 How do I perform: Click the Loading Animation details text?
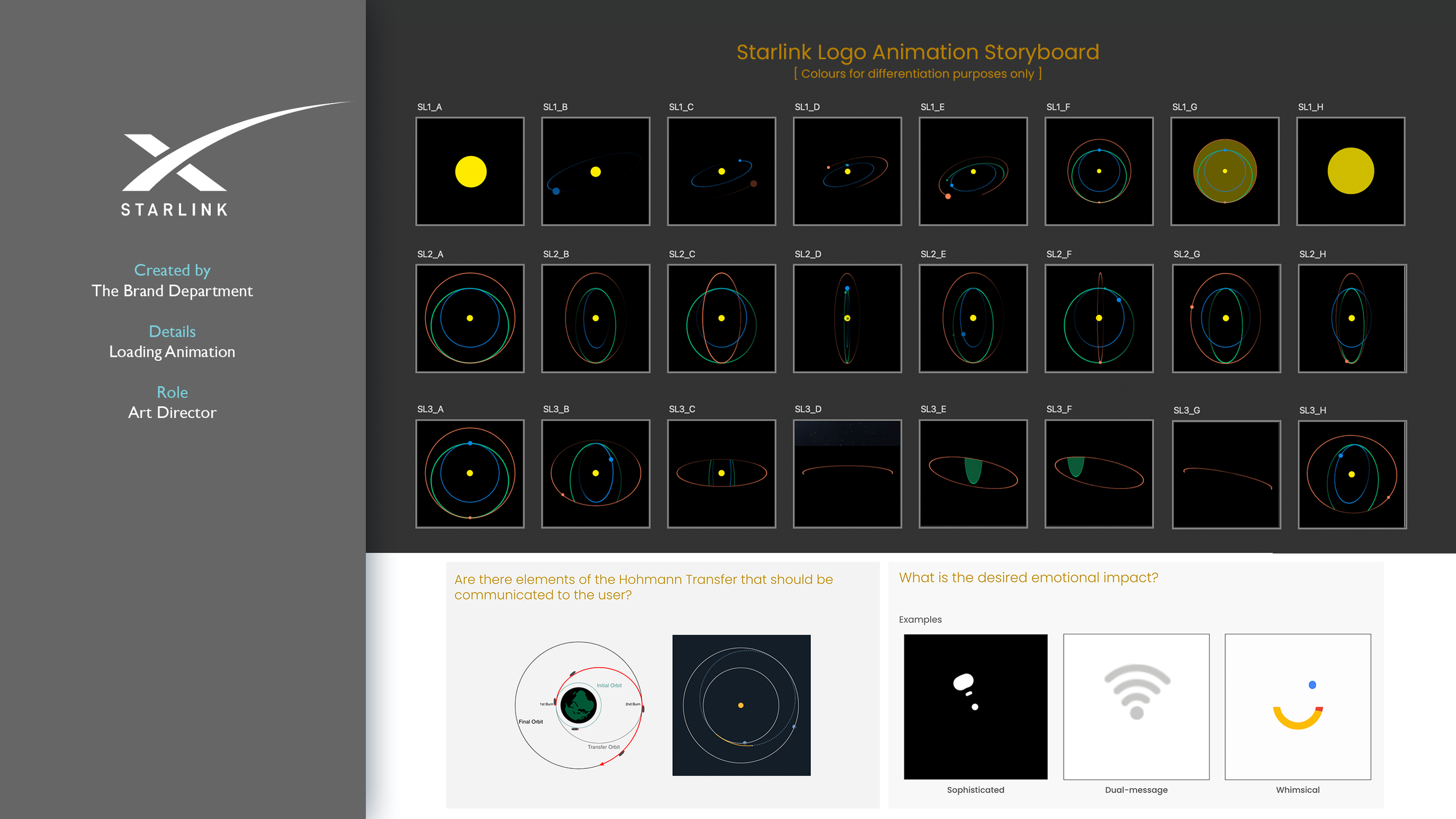coord(172,352)
